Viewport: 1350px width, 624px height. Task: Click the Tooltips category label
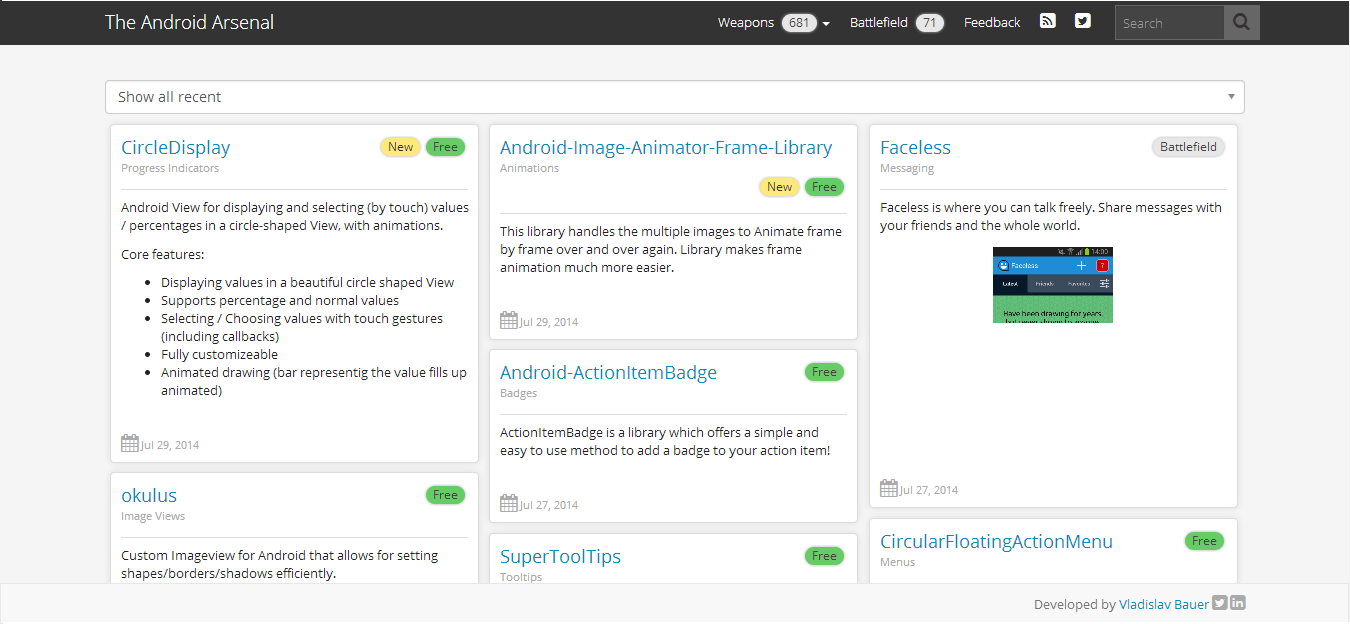click(x=521, y=577)
